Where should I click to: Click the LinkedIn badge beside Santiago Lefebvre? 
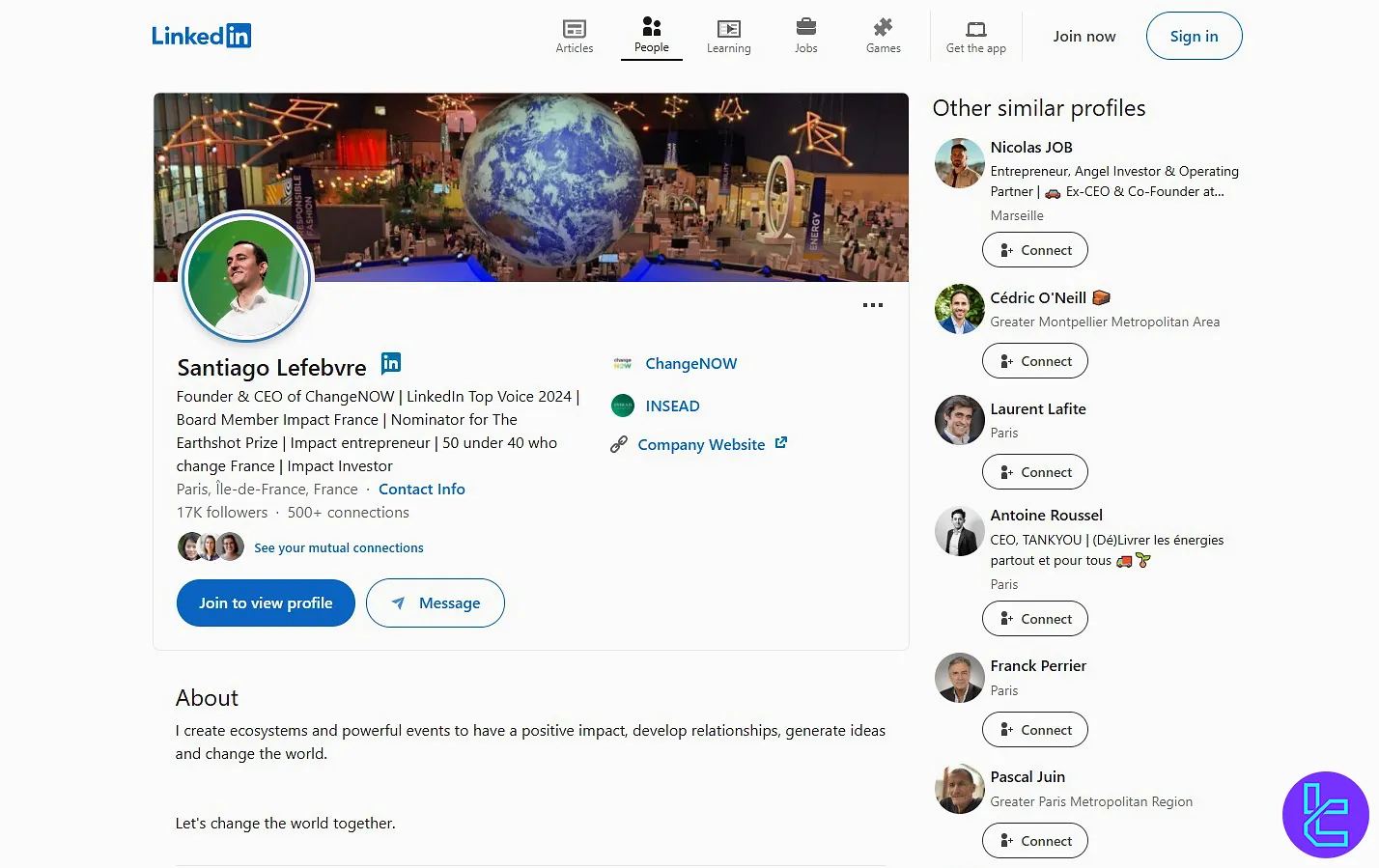391,363
